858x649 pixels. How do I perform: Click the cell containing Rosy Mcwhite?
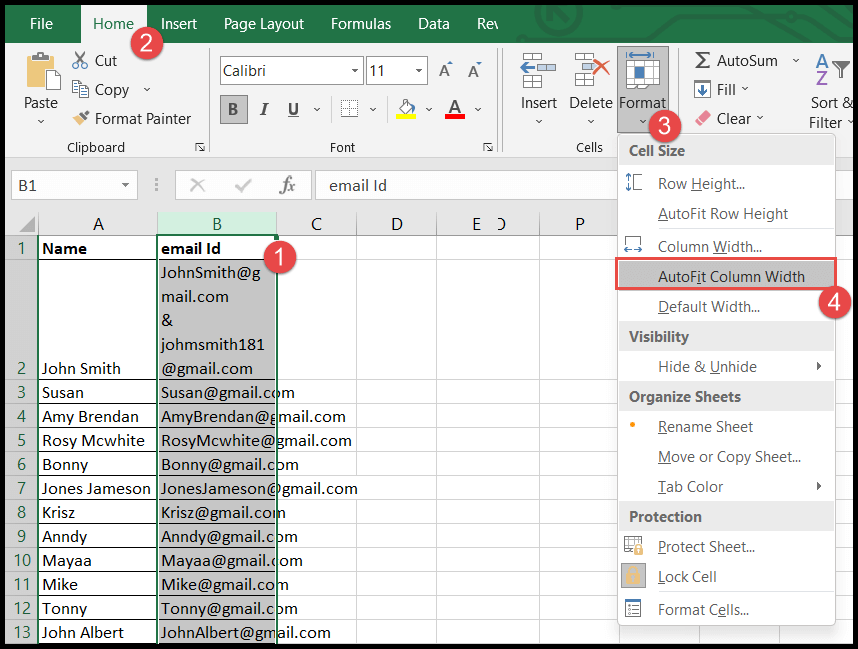tap(97, 441)
